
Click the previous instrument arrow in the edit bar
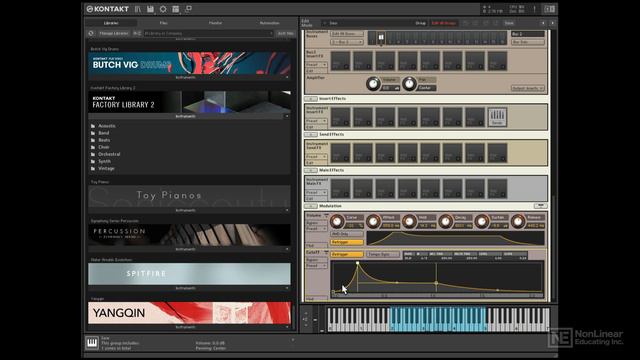click(543, 23)
